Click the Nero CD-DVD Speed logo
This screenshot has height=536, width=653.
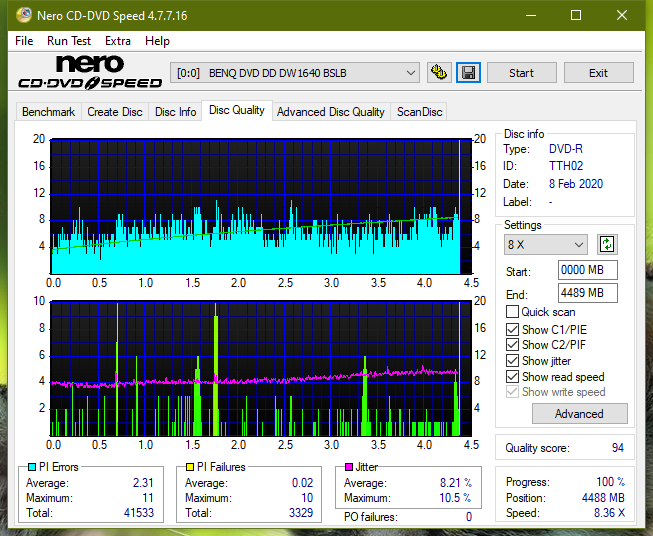tap(90, 73)
